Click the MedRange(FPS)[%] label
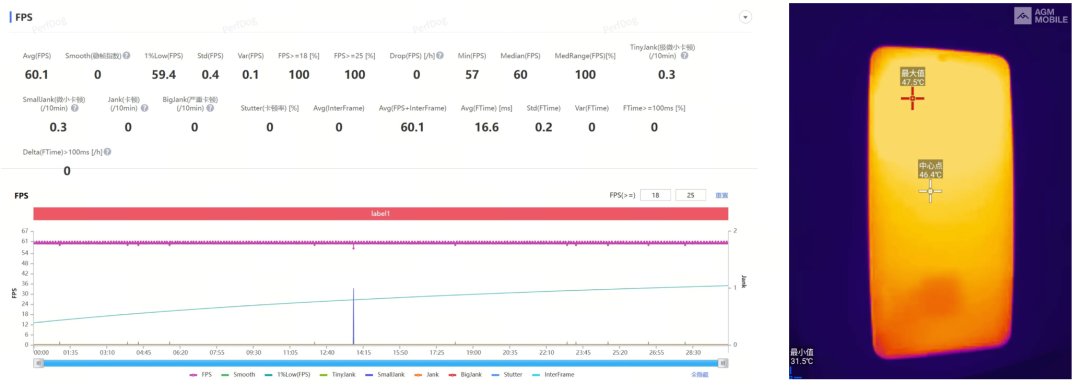The height and width of the screenshot is (386, 1080). [x=585, y=56]
